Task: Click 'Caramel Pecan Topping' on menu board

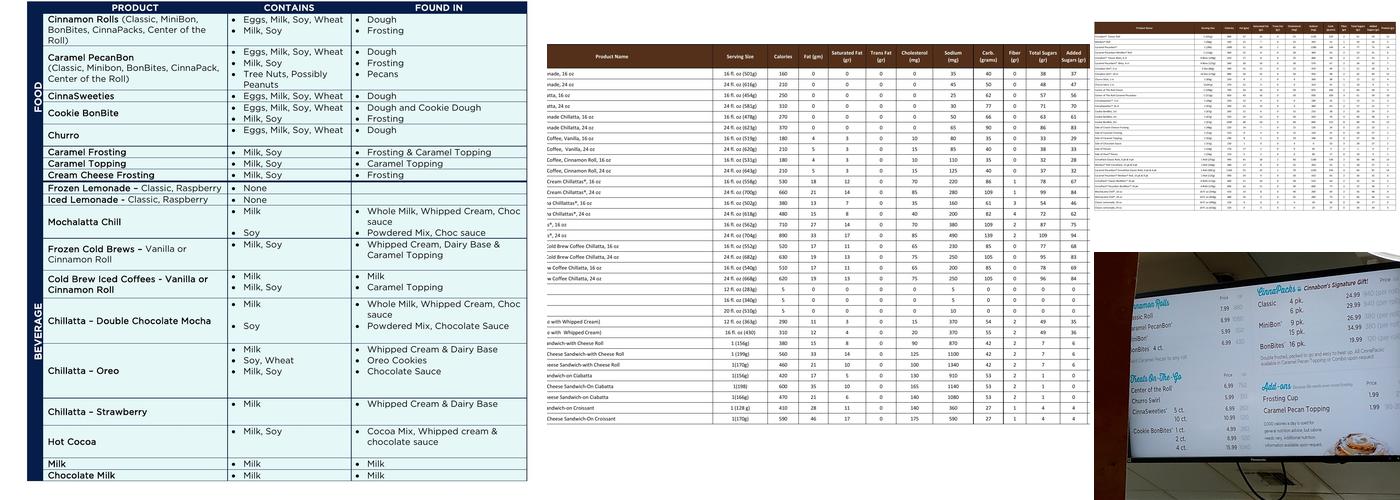Action: click(x=1296, y=409)
